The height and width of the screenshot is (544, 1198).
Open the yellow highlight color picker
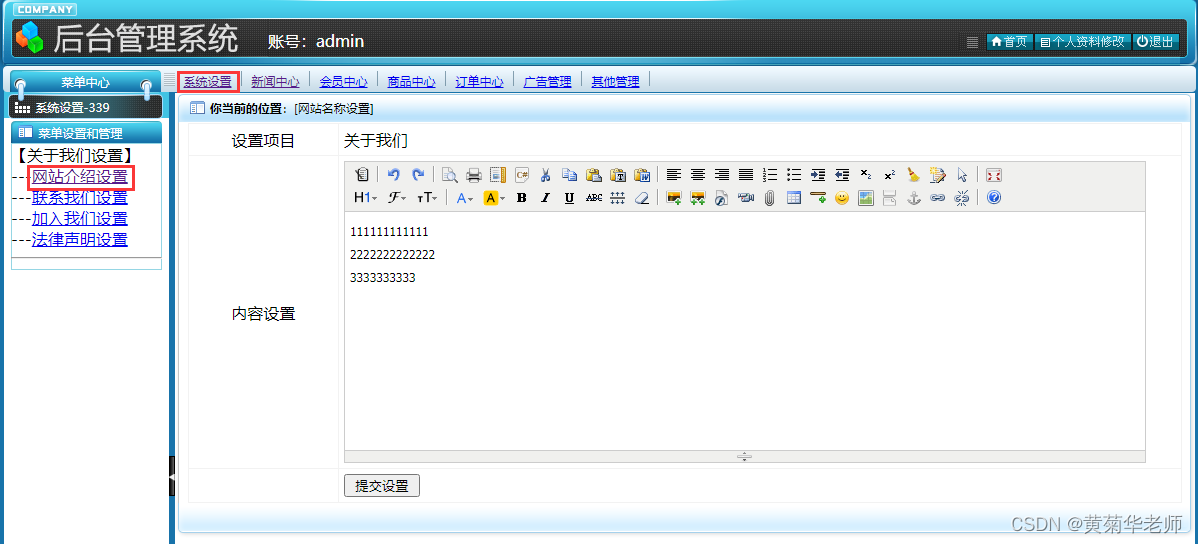(494, 198)
